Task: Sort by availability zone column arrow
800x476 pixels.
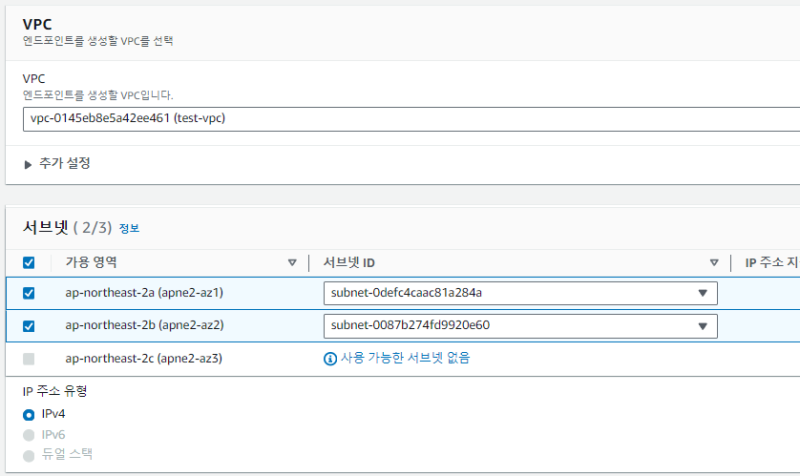Action: click(292, 263)
